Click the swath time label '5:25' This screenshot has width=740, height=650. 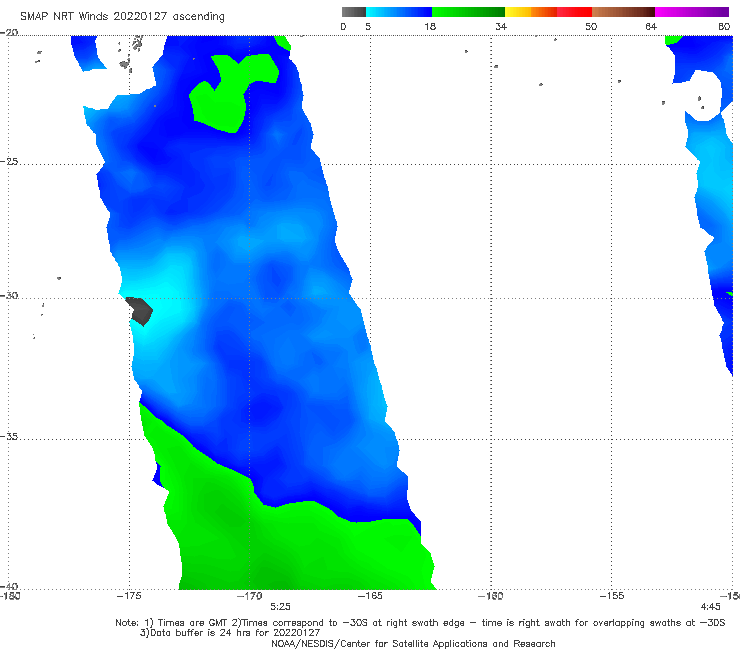coord(280,607)
